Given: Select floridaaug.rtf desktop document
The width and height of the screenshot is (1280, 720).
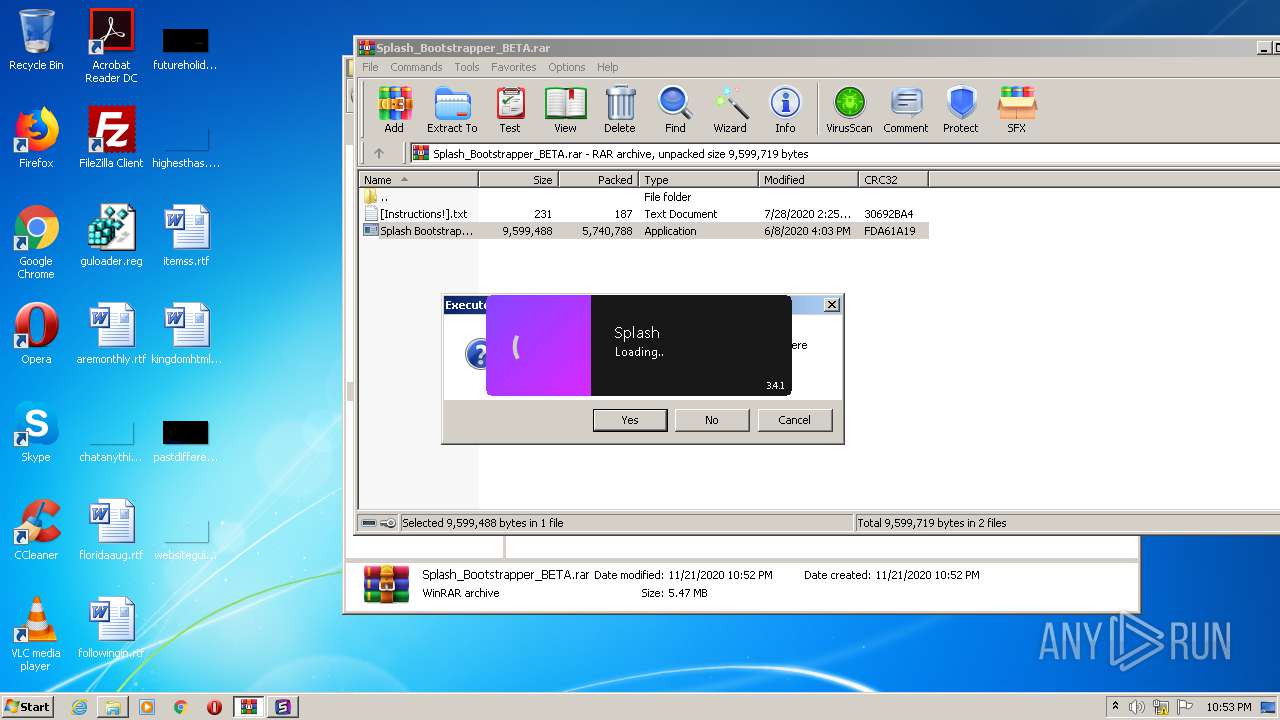Looking at the screenshot, I should click(111, 530).
